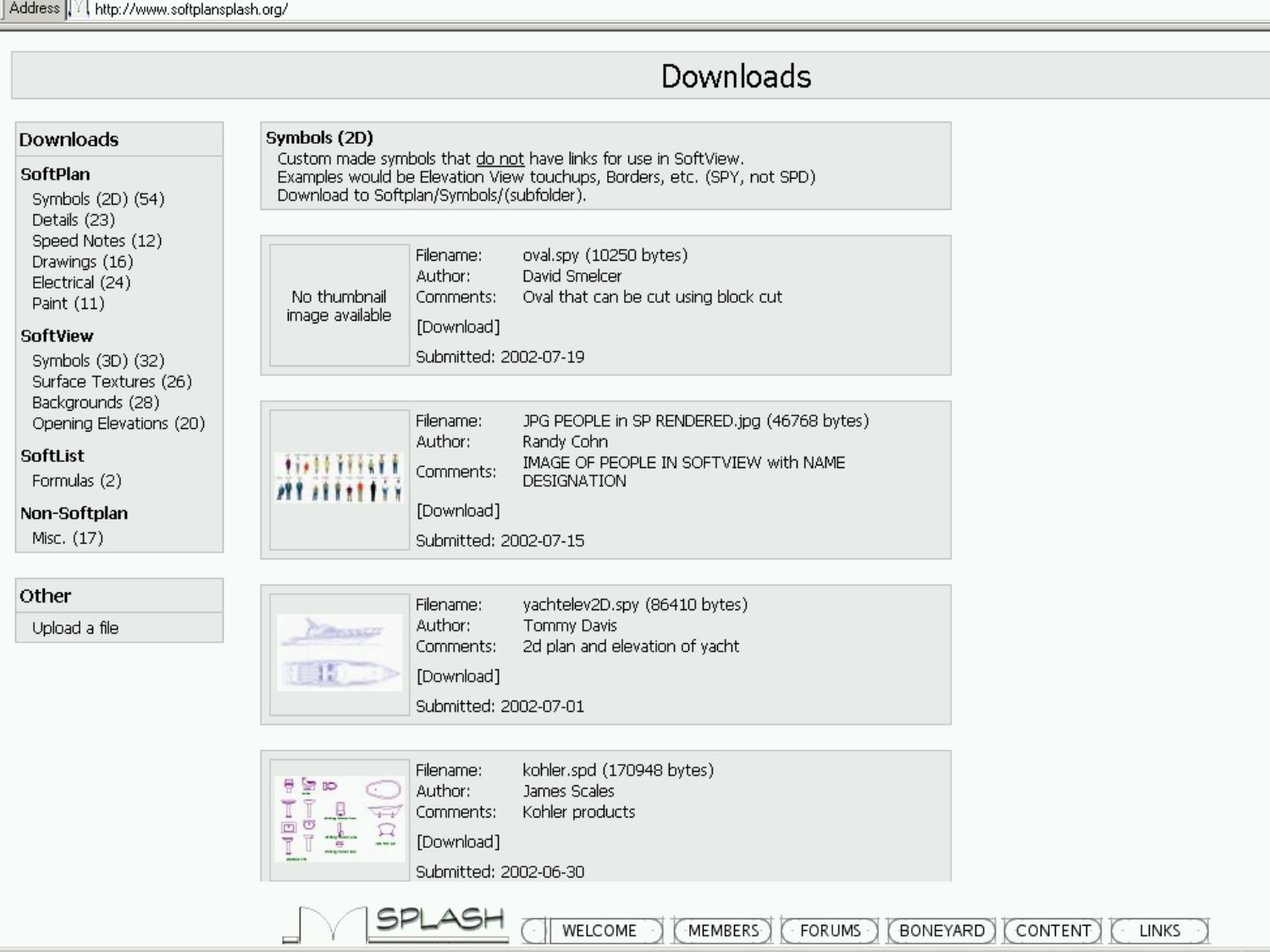Open the yacht elevation thumbnail
Screen dimensions: 1270x952
tap(340, 653)
